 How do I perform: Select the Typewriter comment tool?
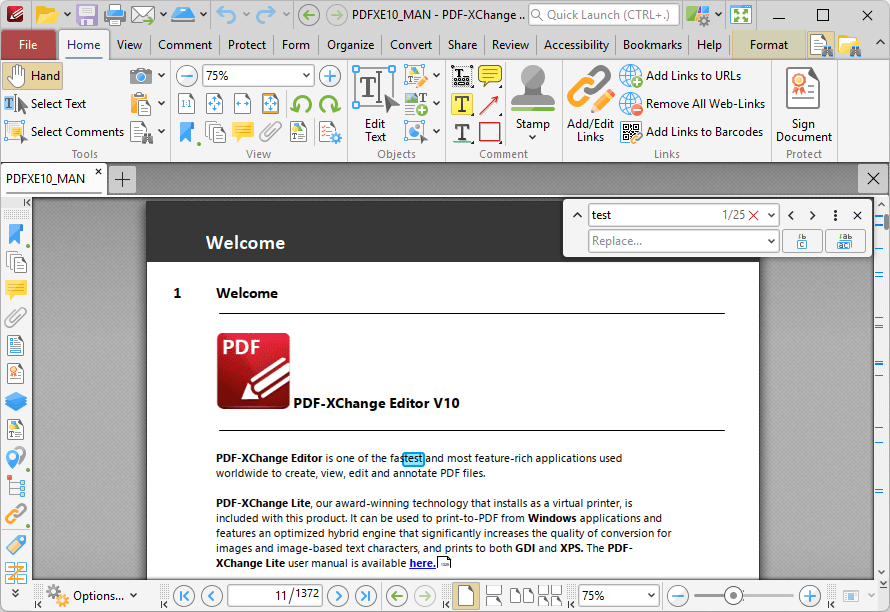(461, 76)
